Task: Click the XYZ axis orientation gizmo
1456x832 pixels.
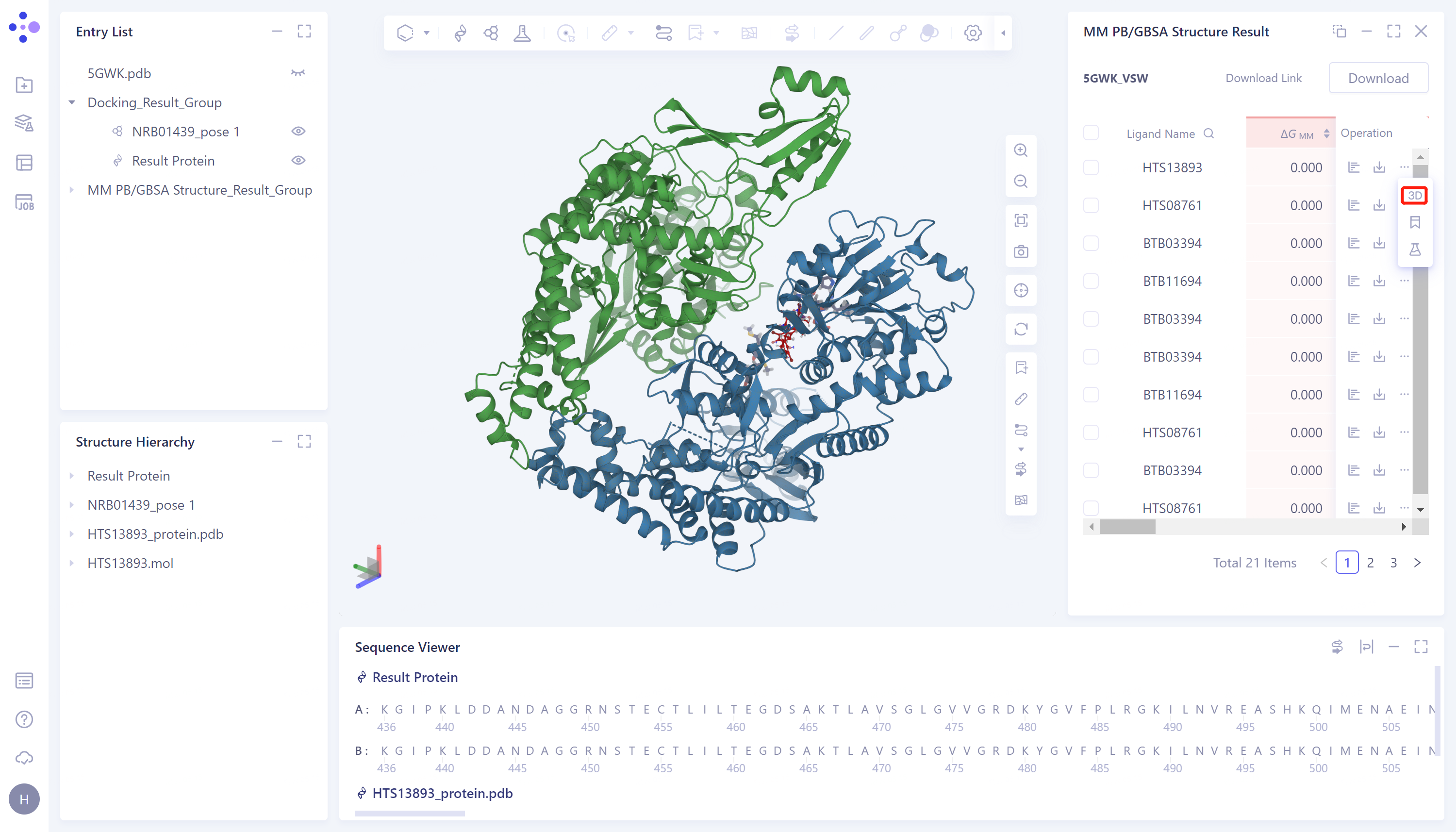Action: click(x=368, y=567)
